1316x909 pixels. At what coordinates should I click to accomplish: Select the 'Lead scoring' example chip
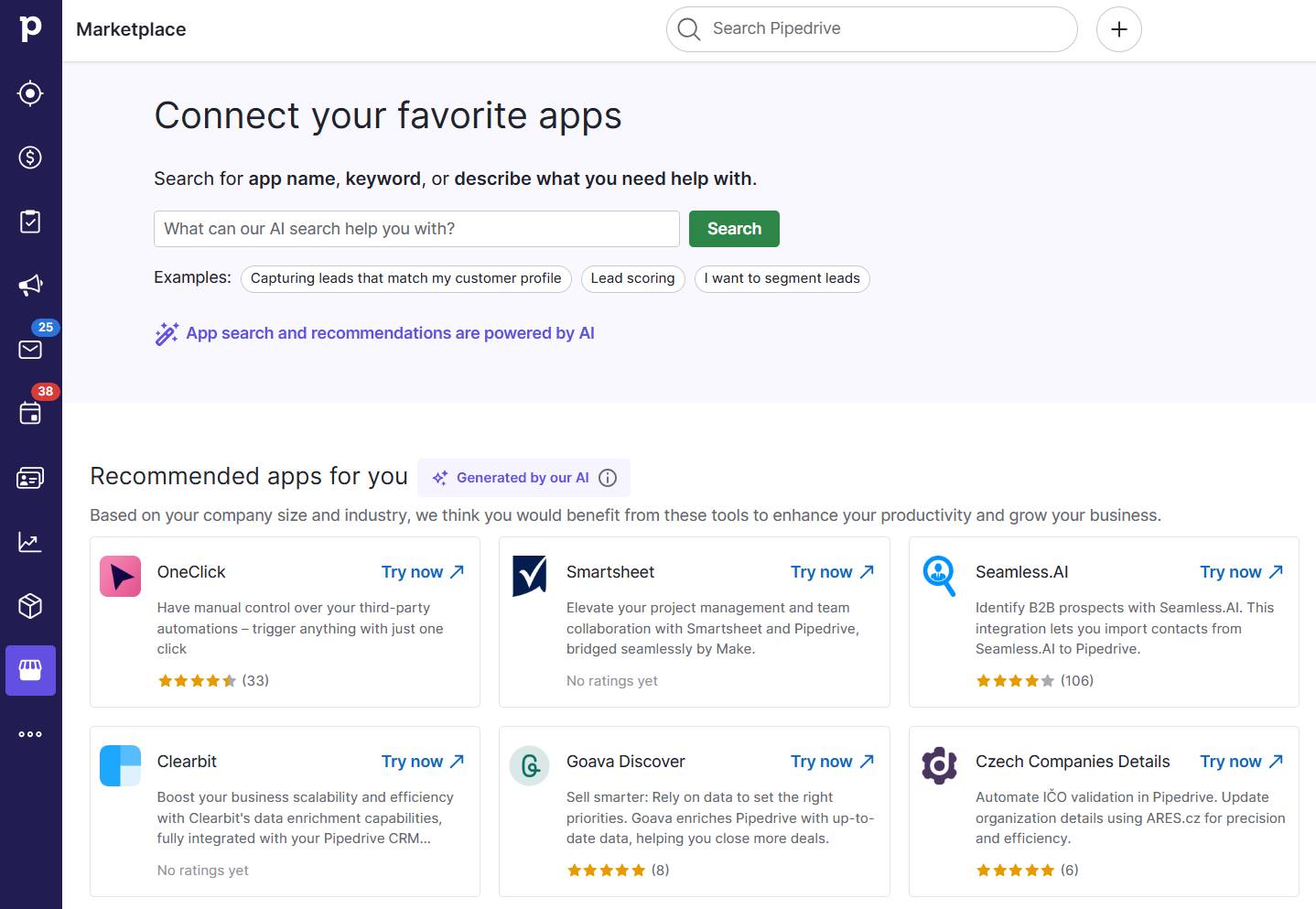pyautogui.click(x=632, y=278)
